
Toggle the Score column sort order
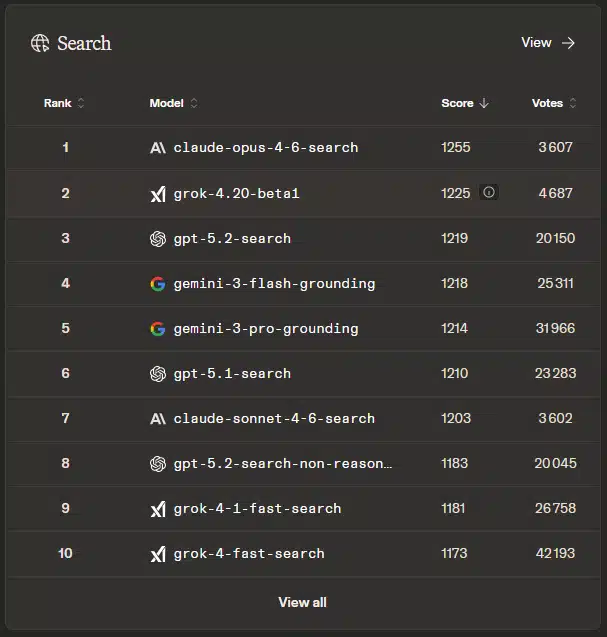tap(464, 103)
